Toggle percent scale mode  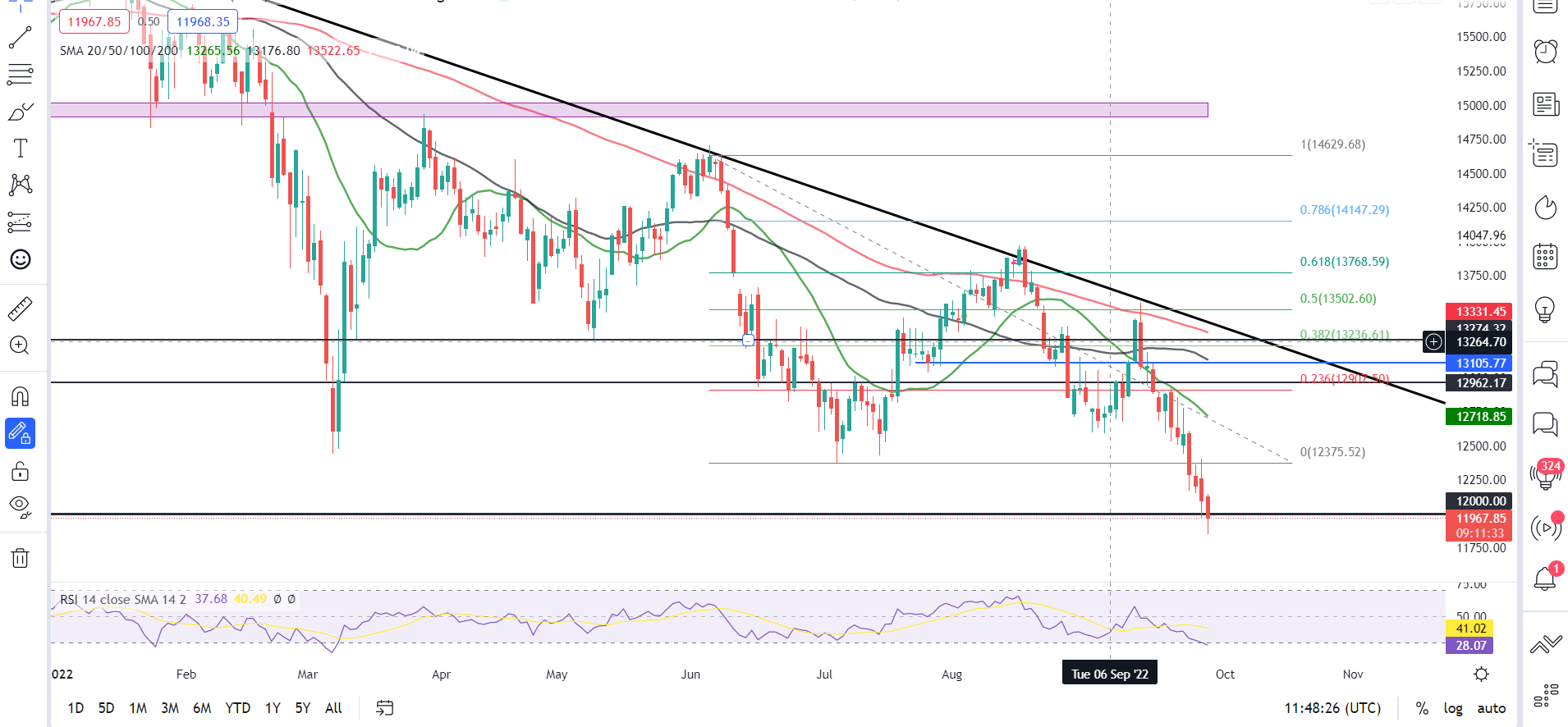pos(1422,708)
